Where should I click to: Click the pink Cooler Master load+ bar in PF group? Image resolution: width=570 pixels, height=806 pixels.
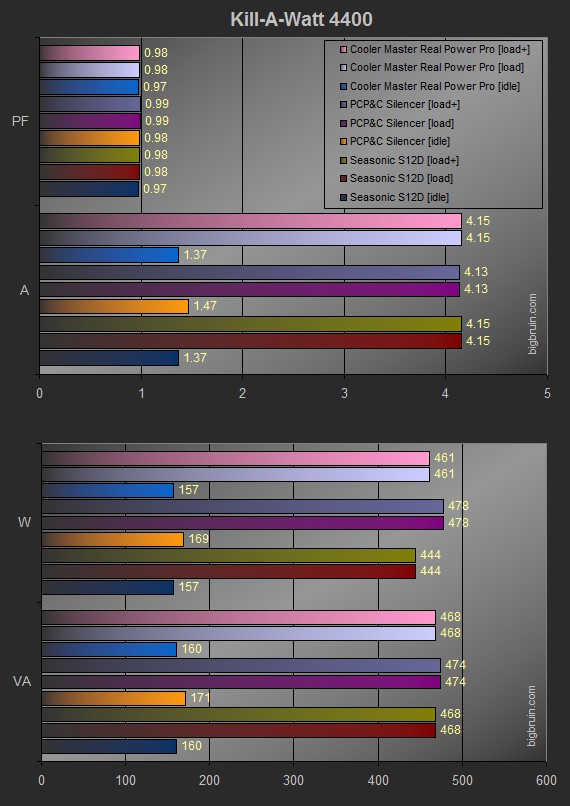click(x=89, y=53)
